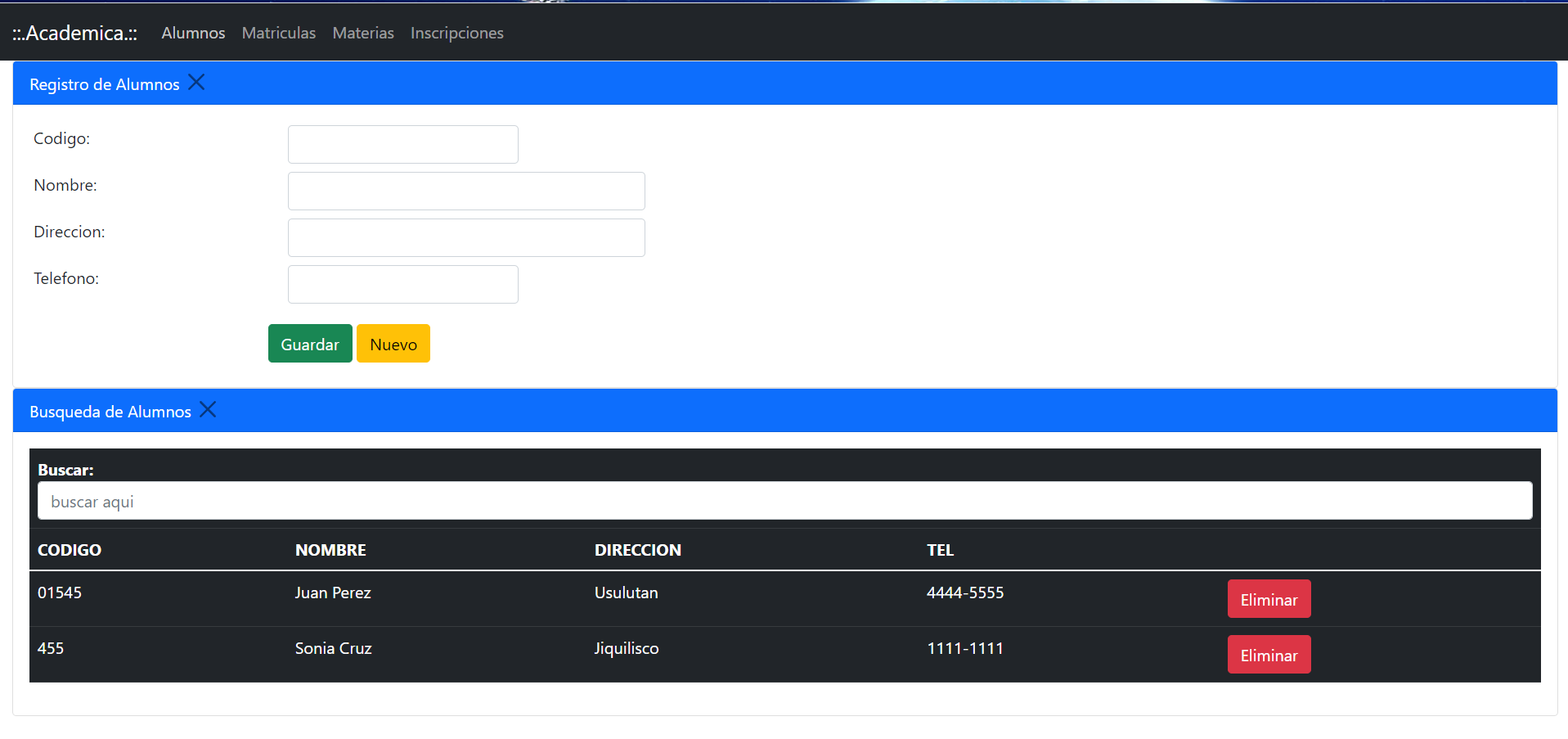This screenshot has width=1568, height=739.
Task: Click the NOMBRE column header
Action: [x=330, y=550]
